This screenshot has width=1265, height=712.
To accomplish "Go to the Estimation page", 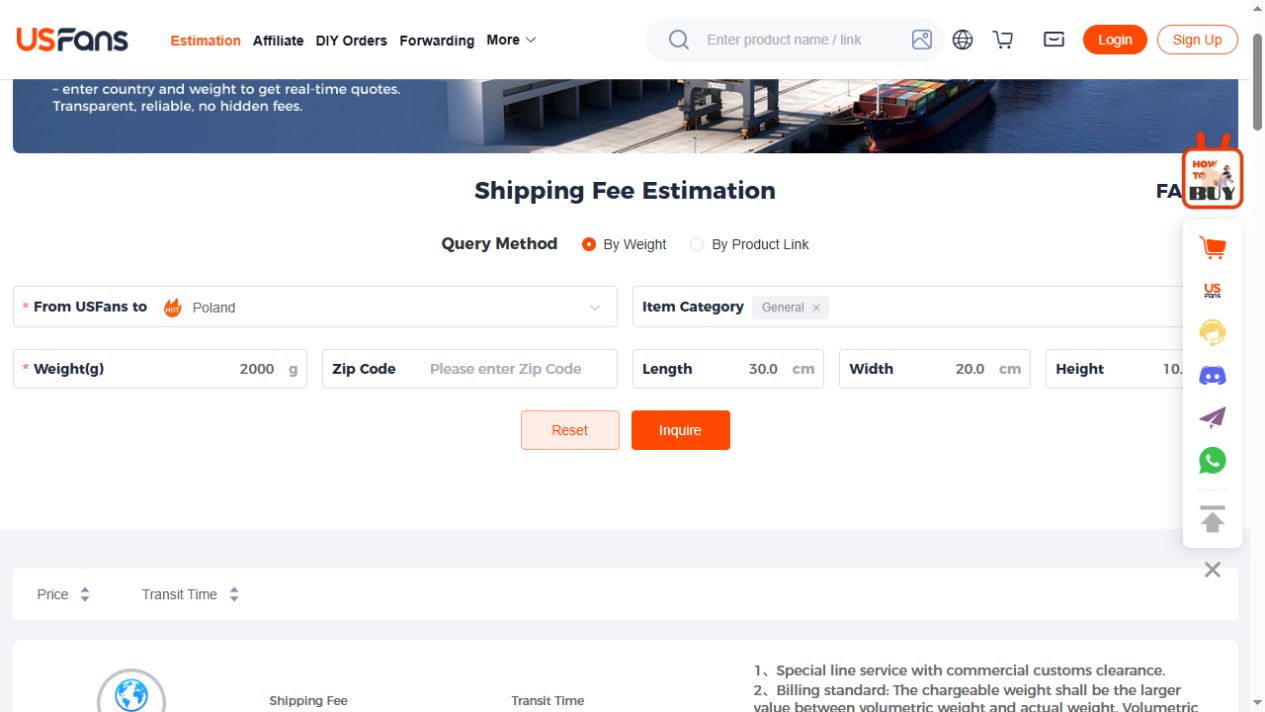I will point(205,40).
